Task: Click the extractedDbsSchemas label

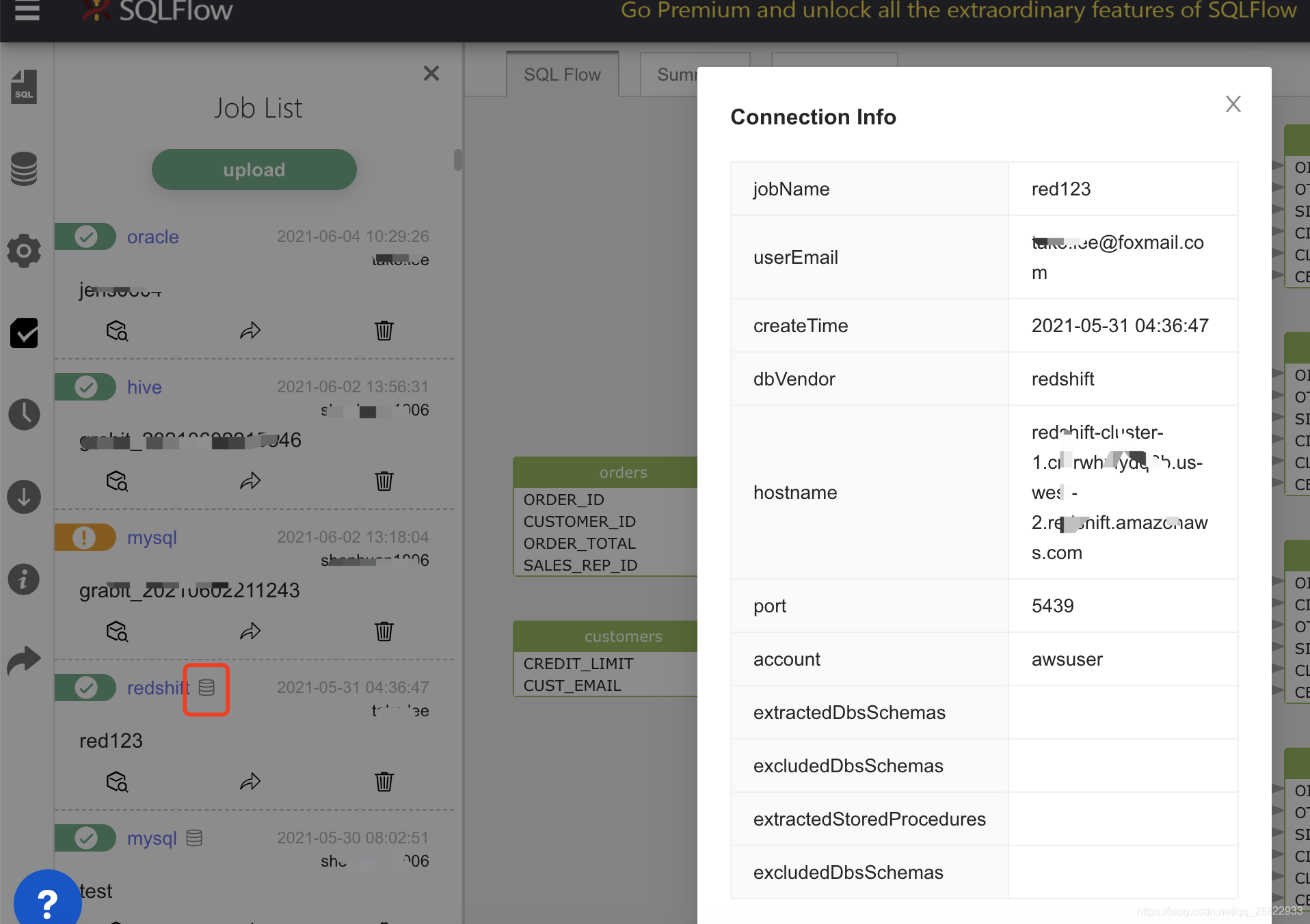Action: click(849, 713)
